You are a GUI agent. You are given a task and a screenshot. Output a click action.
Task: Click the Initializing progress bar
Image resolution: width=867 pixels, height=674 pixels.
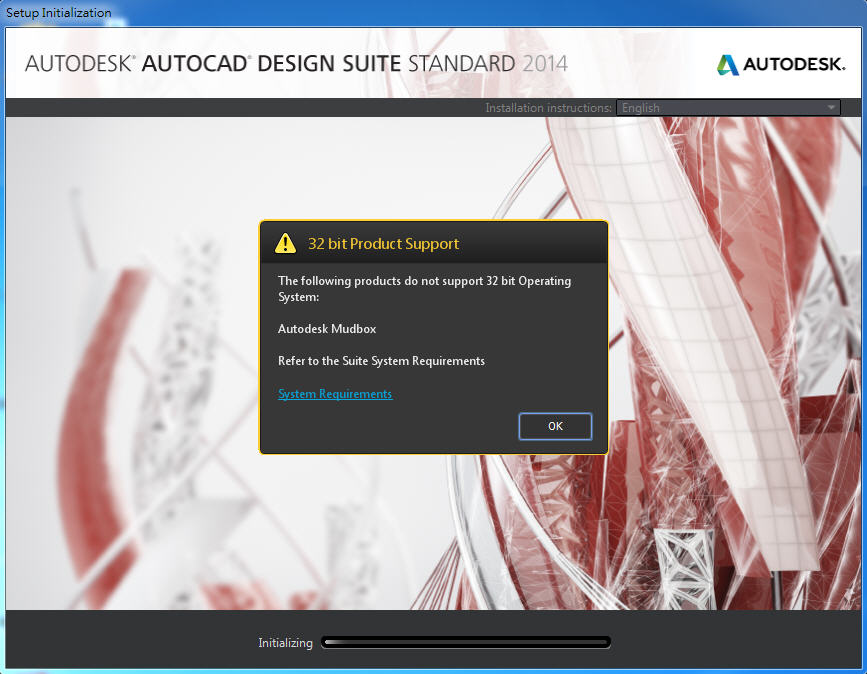[466, 642]
